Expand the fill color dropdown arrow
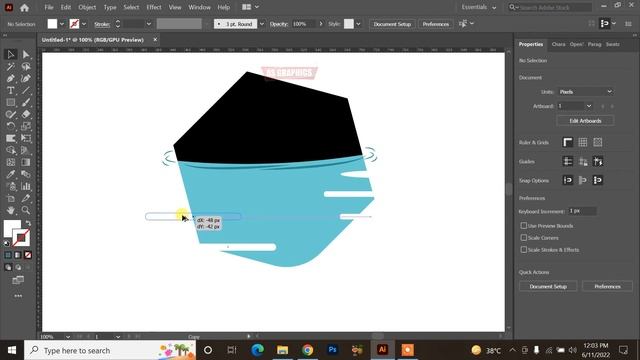 coord(62,24)
